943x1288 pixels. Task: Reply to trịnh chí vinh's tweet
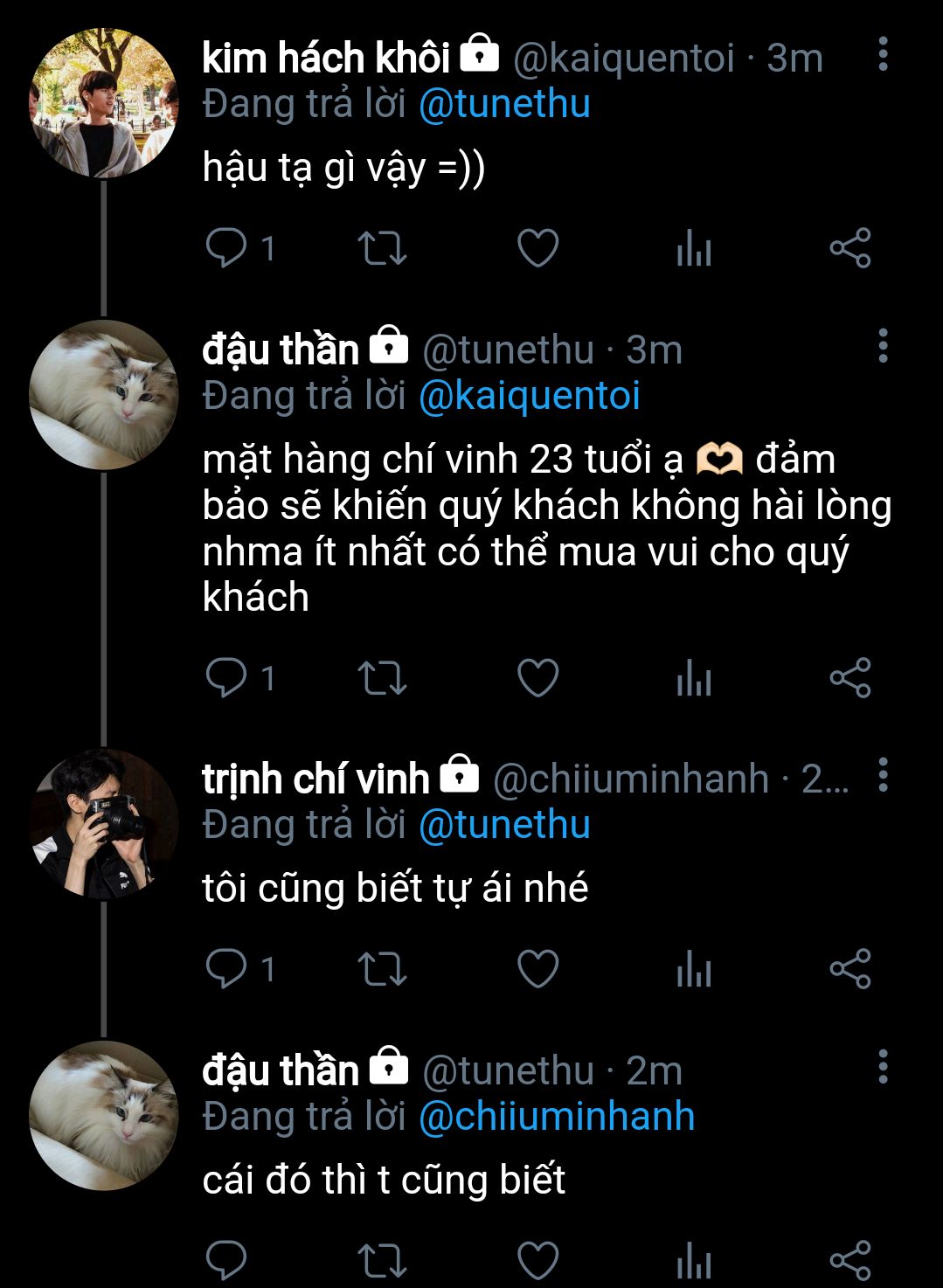[x=226, y=969]
